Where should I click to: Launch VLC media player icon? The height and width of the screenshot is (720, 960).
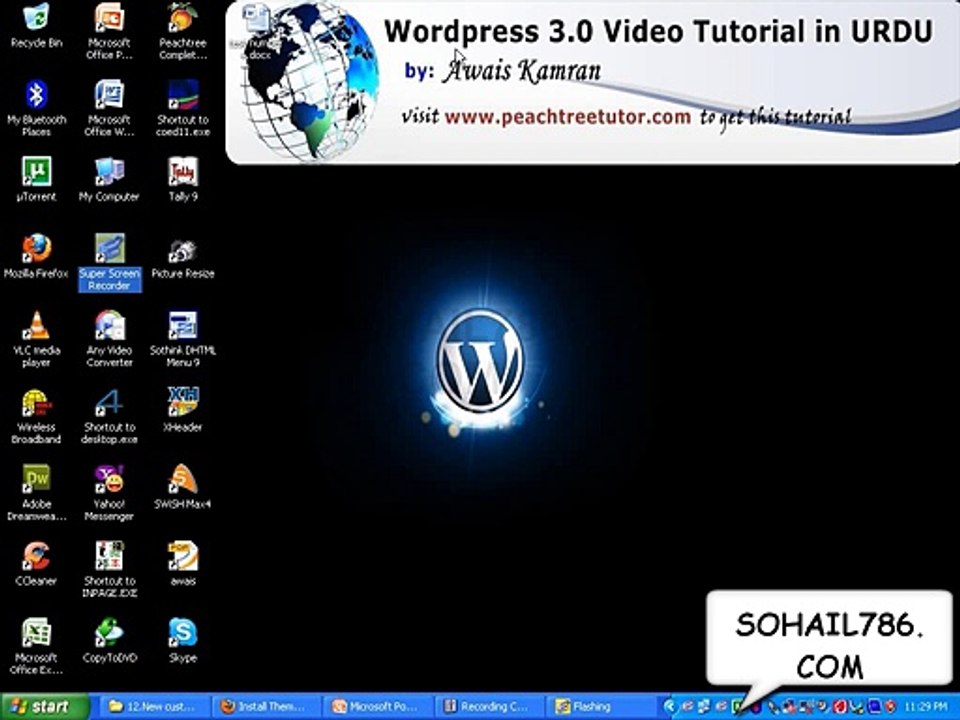pos(36,339)
